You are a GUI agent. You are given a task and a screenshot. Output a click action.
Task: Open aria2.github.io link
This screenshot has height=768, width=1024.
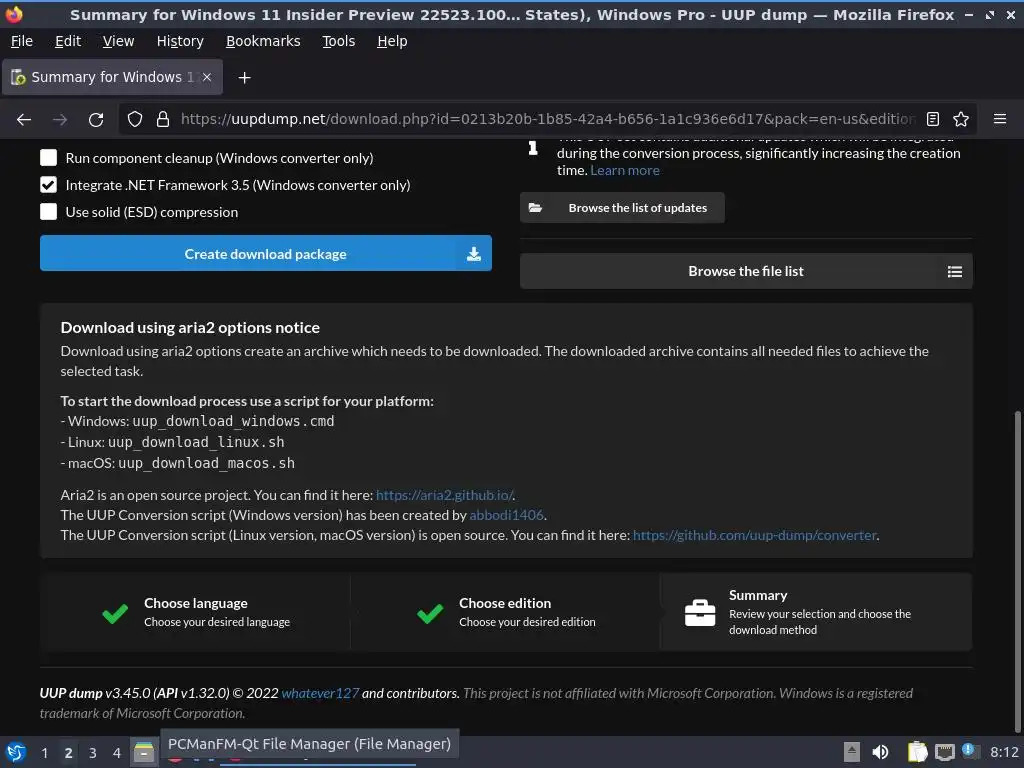(x=445, y=495)
